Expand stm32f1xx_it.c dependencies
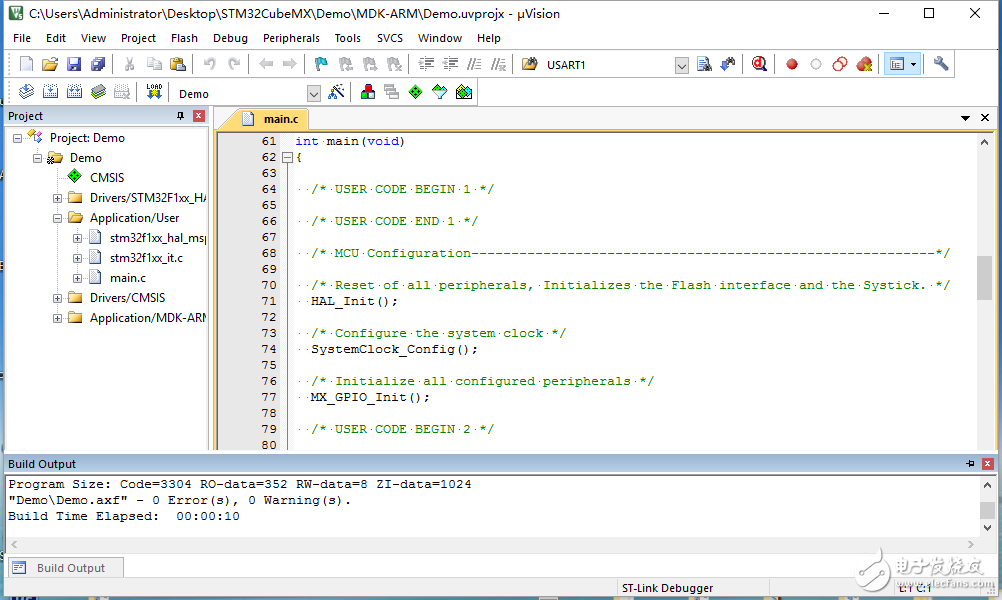1002x600 pixels. [77, 258]
